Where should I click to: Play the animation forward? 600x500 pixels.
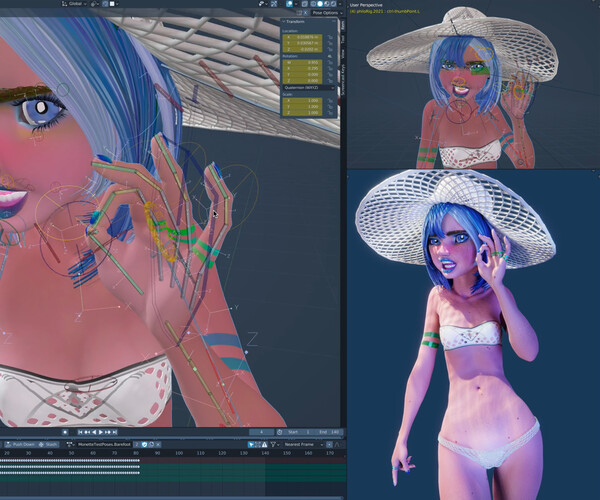[x=101, y=432]
